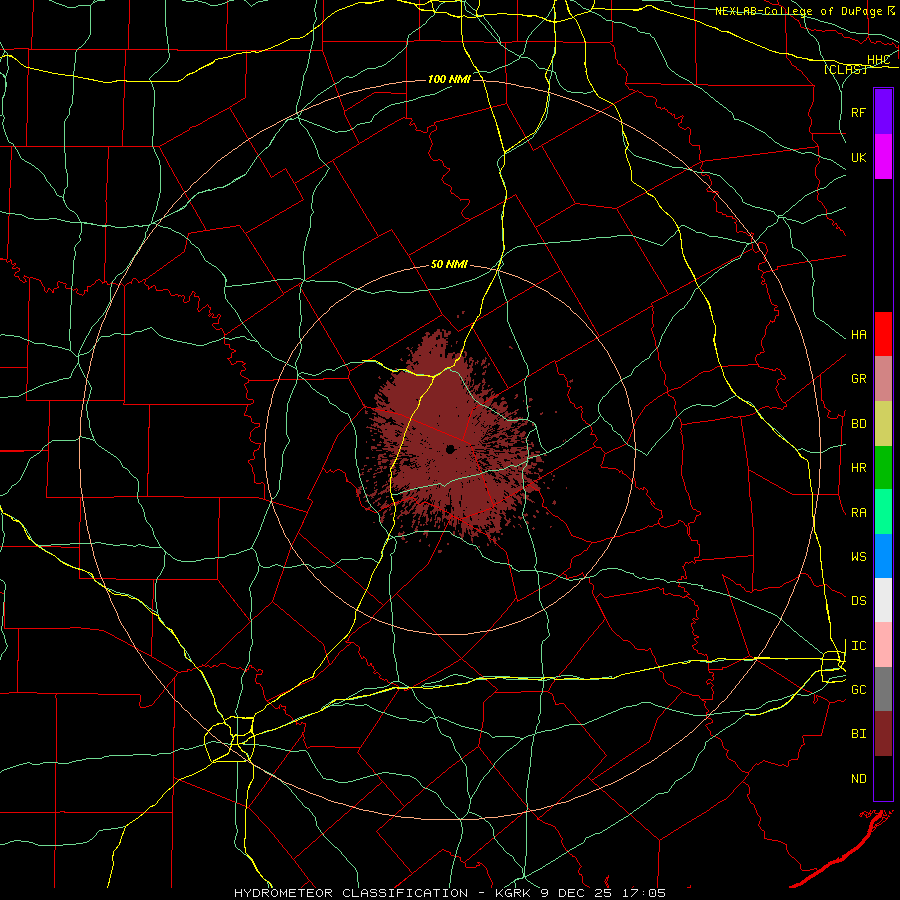Click the 100 NMI range ring label

point(449,79)
